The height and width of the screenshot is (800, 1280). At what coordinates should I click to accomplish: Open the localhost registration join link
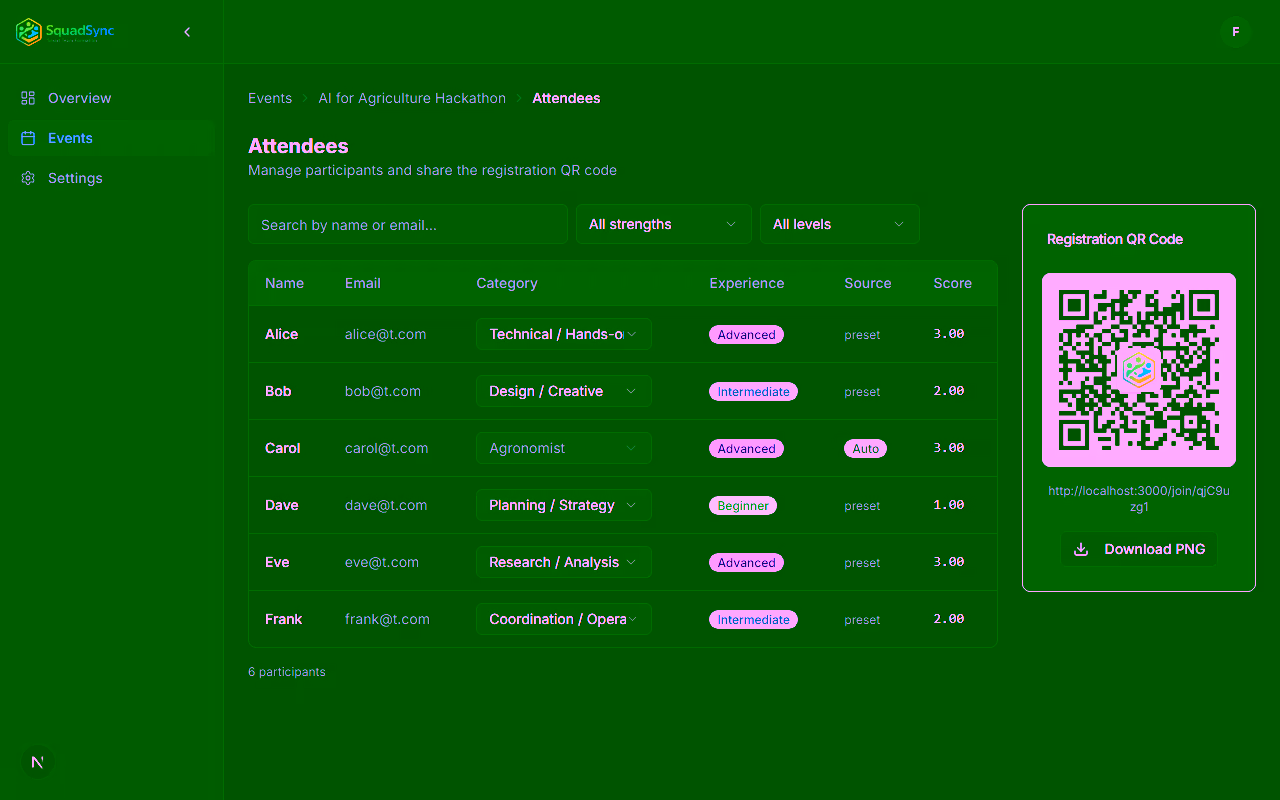1139,499
